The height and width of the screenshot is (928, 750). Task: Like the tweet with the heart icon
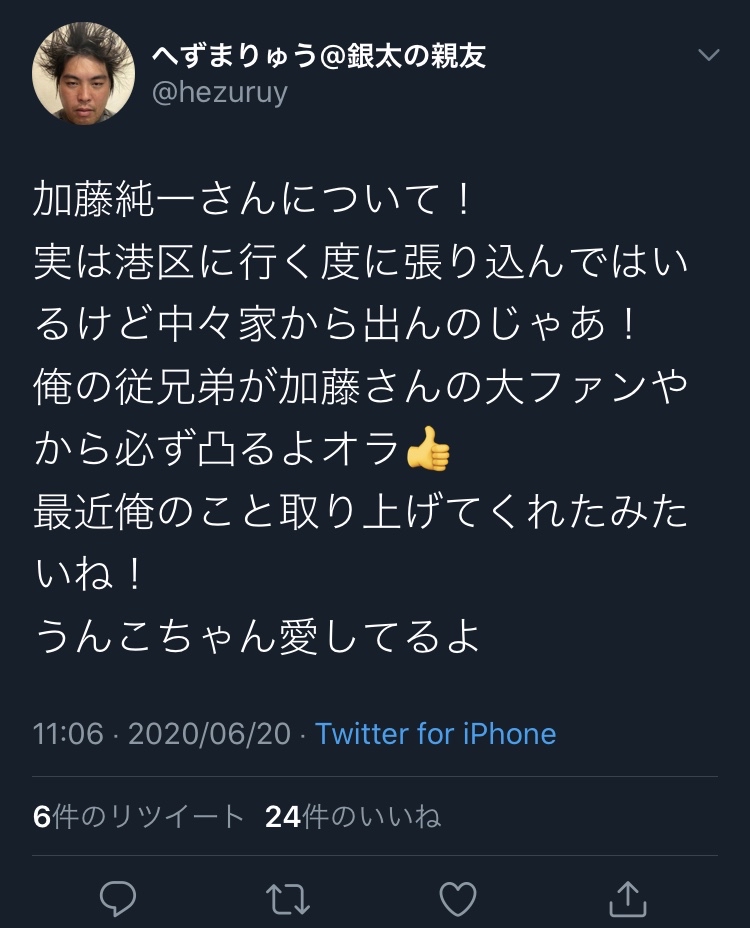tap(458, 898)
